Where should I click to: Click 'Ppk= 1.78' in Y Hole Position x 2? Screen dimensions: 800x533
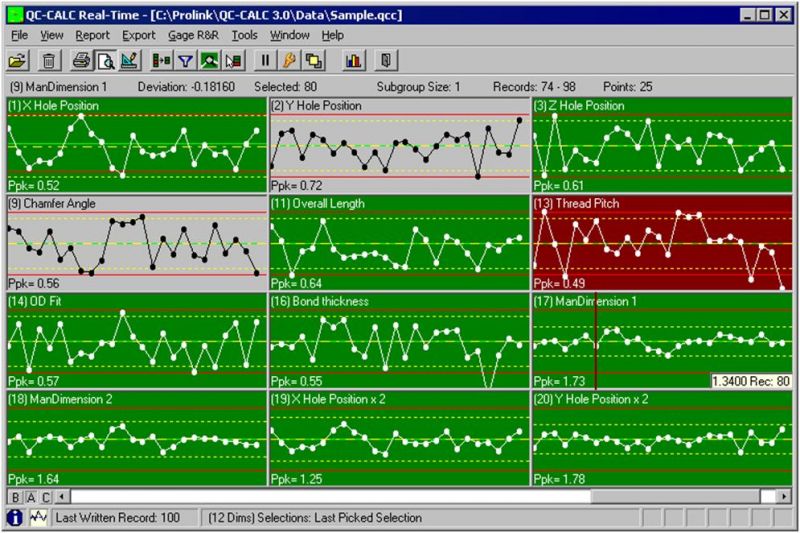click(559, 479)
